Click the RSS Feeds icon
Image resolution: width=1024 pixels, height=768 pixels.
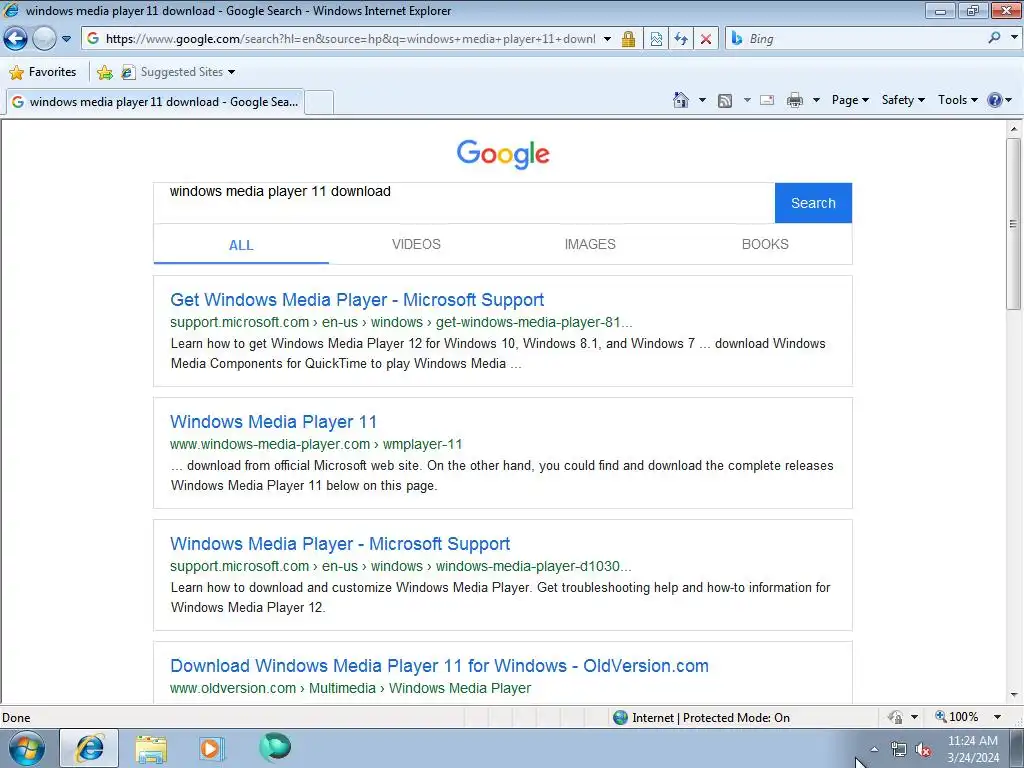coord(725,101)
